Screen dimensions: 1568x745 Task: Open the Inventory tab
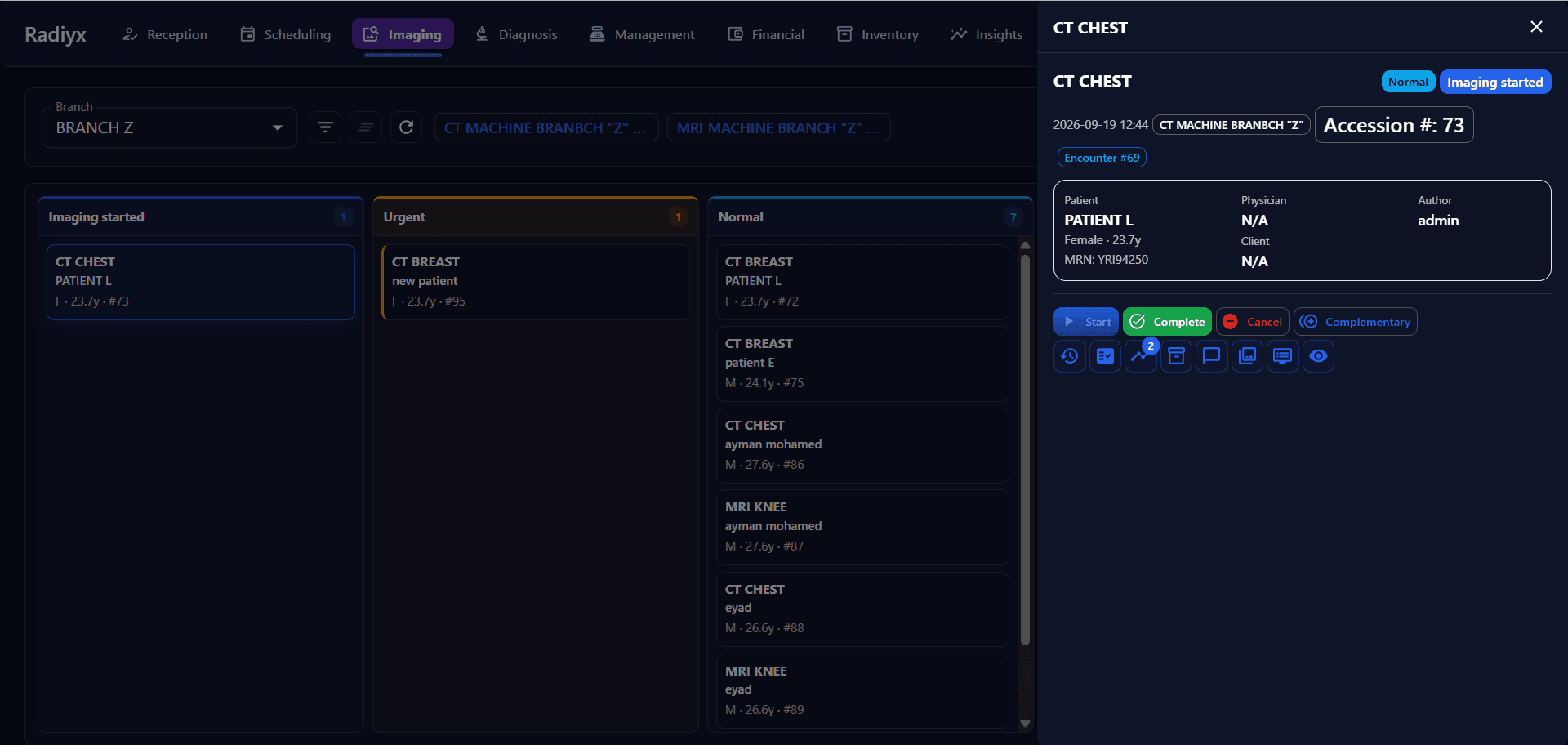click(878, 34)
